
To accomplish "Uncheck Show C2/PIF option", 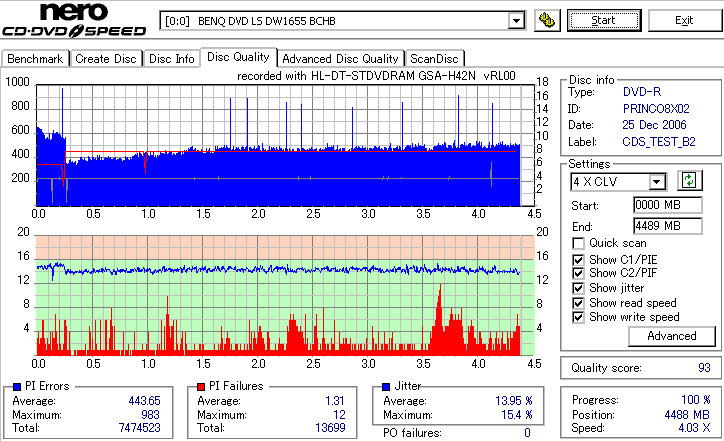I will point(578,273).
